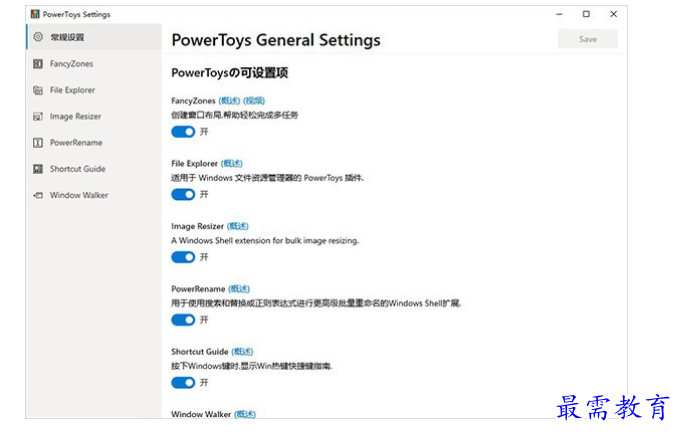The image size is (678, 439).
Task: Click the PowerToys logo in title bar
Action: tap(35, 14)
